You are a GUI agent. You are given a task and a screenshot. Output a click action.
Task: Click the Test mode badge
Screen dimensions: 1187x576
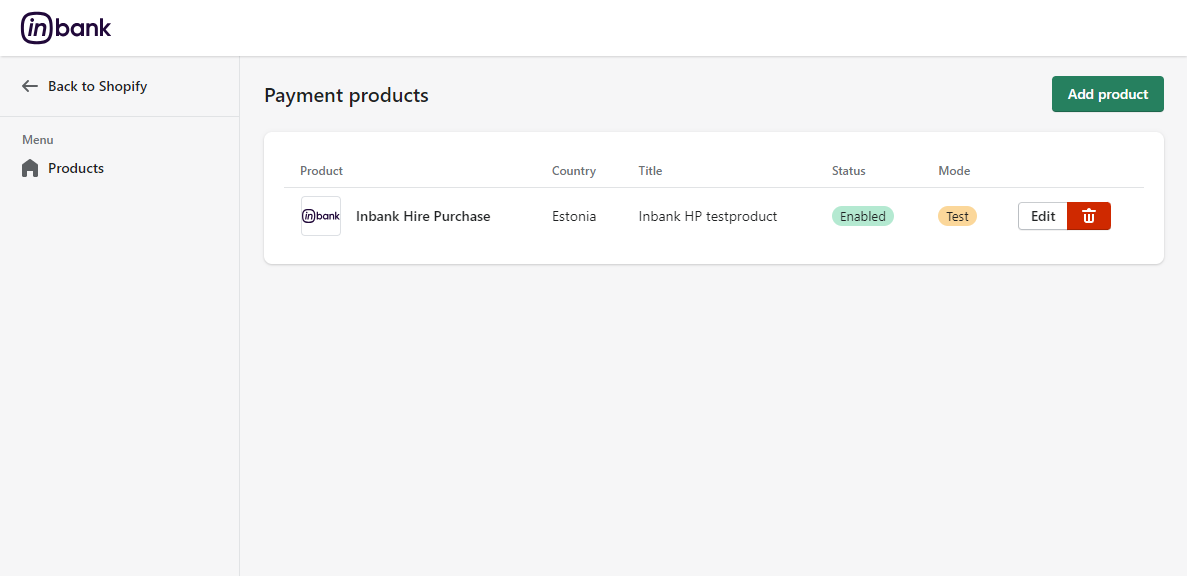click(x=957, y=216)
